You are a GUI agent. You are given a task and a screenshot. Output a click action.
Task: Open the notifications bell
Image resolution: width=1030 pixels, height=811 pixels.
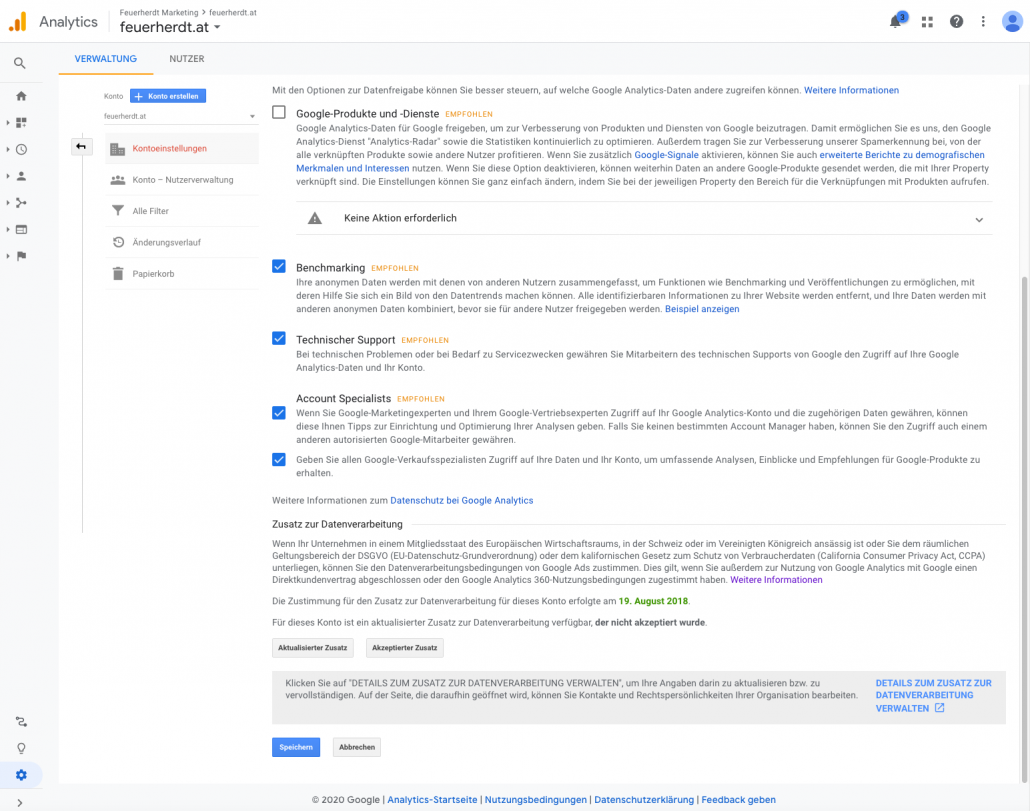coord(895,22)
